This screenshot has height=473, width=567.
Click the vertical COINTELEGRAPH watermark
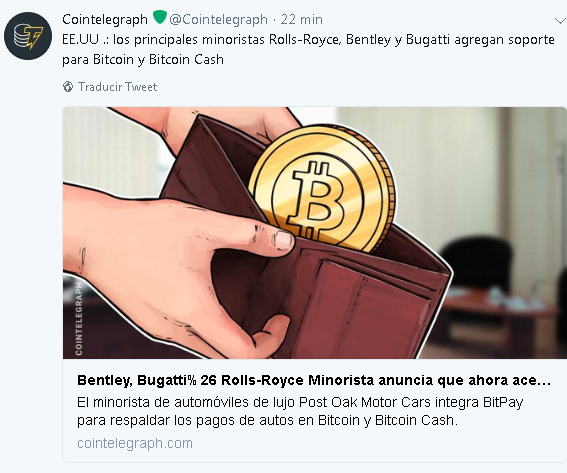(79, 319)
